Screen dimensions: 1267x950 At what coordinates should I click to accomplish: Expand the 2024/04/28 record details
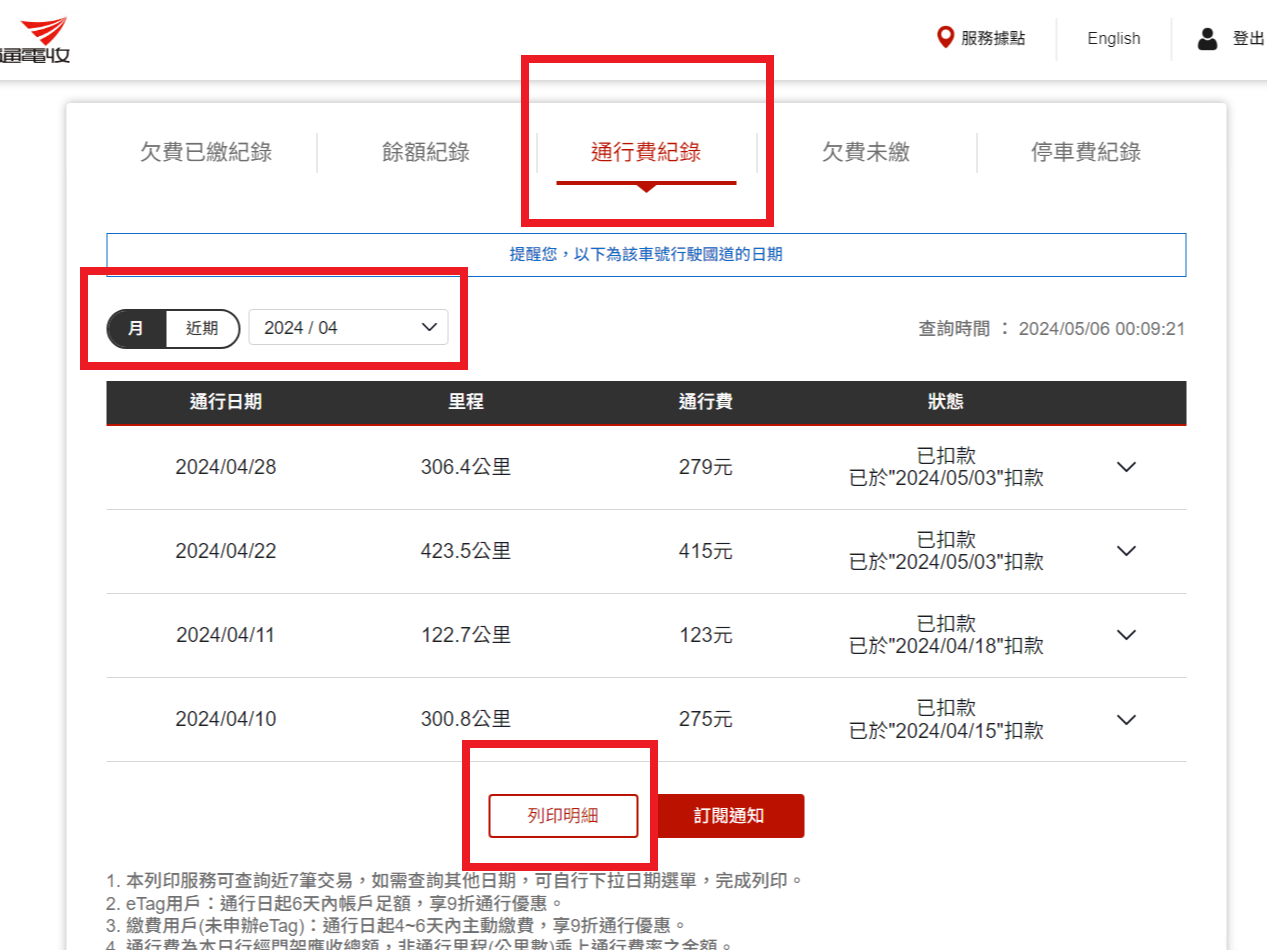click(1126, 467)
